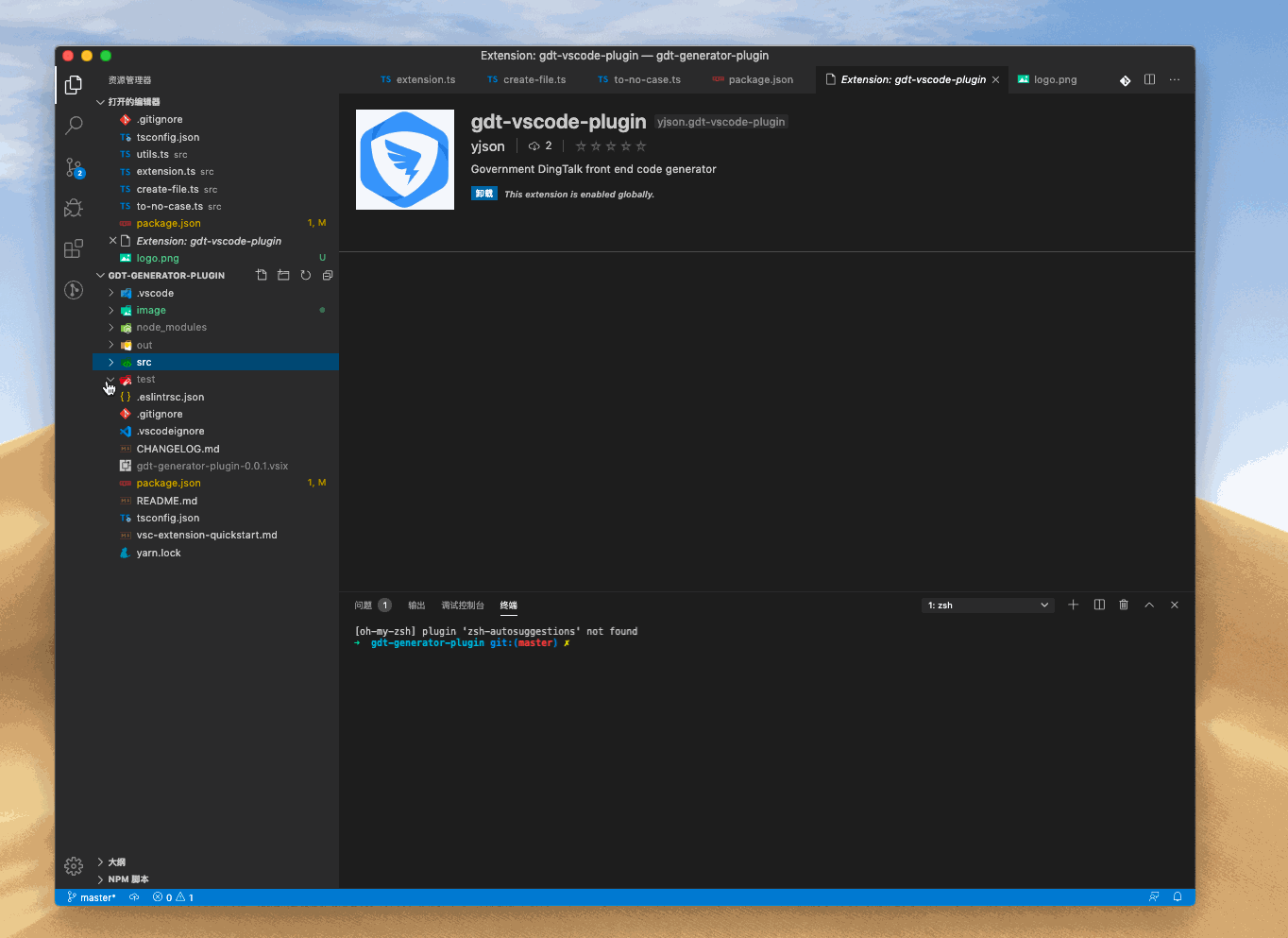Click the sync changes cloud in status bar

[134, 897]
